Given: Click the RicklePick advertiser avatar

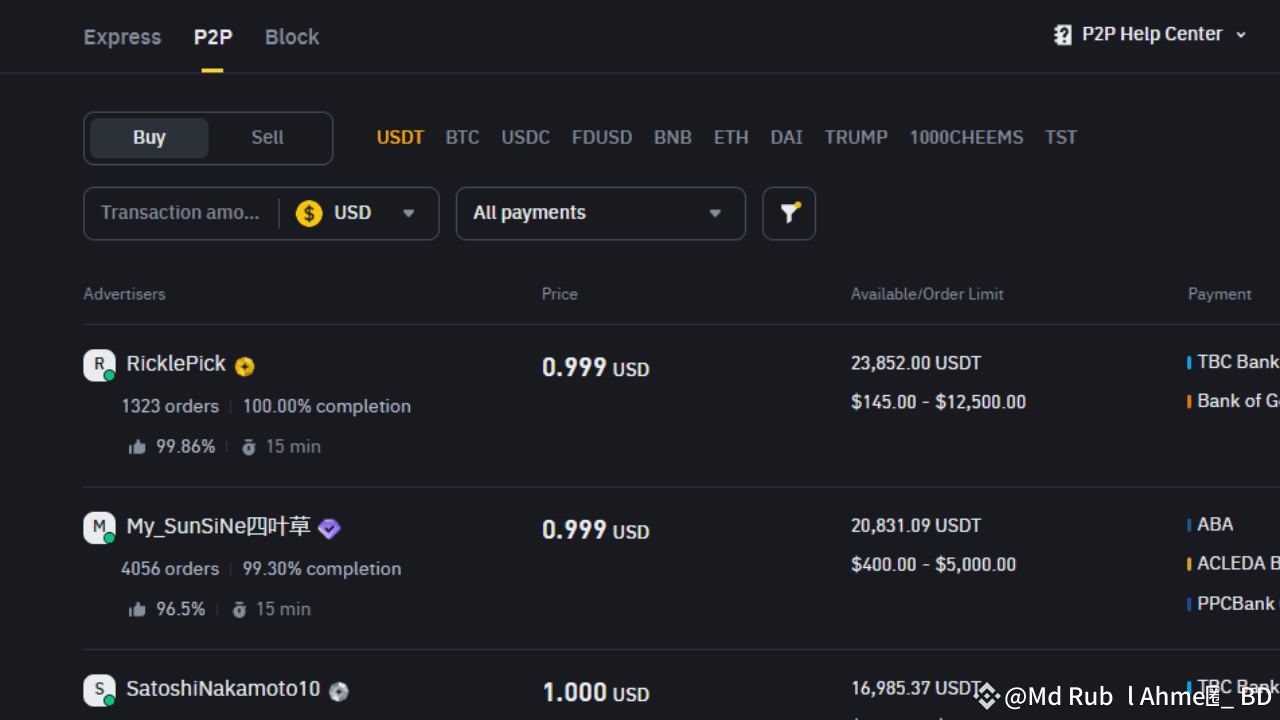Looking at the screenshot, I should coord(99,365).
